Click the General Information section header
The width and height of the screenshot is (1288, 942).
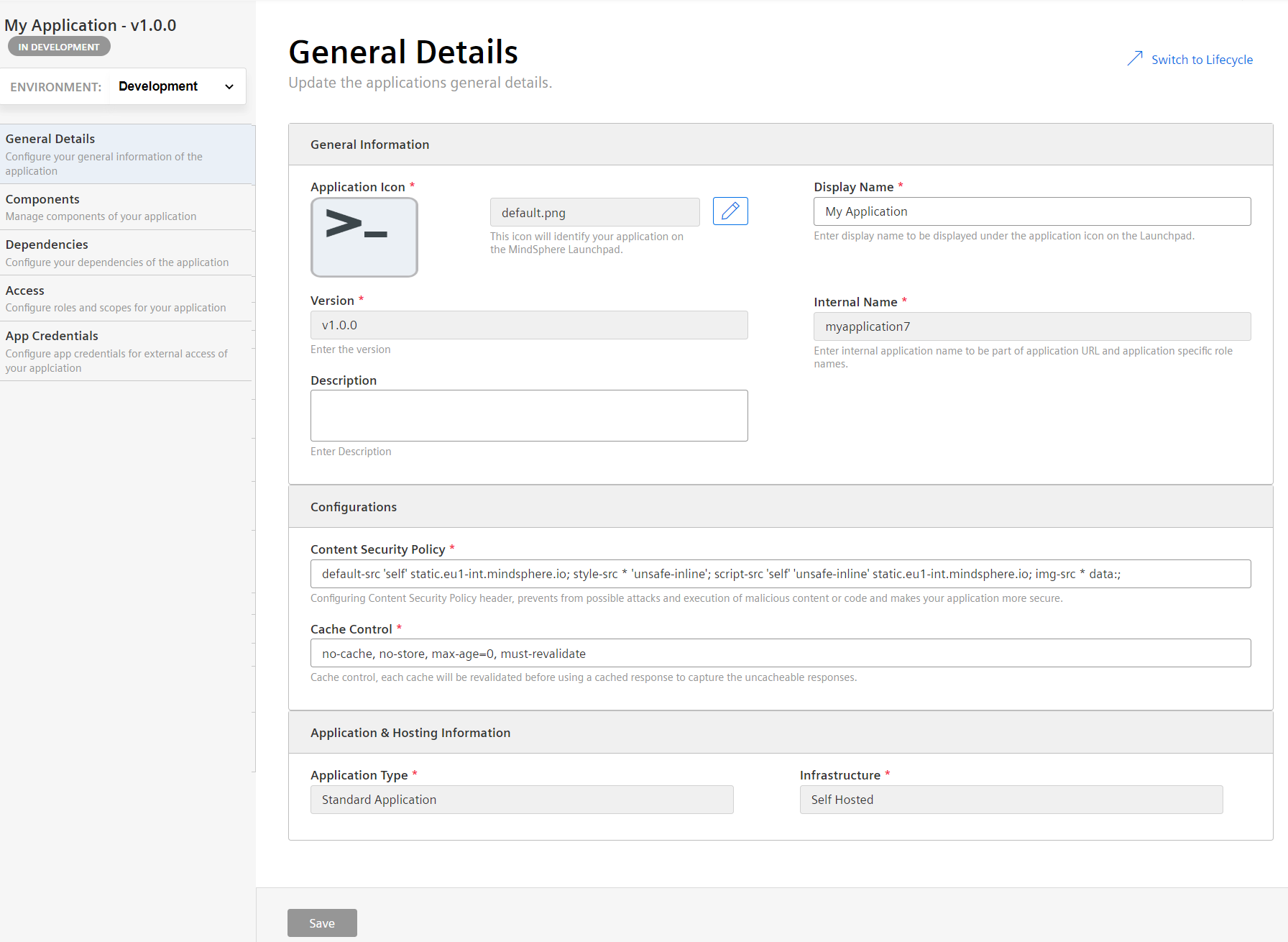781,145
